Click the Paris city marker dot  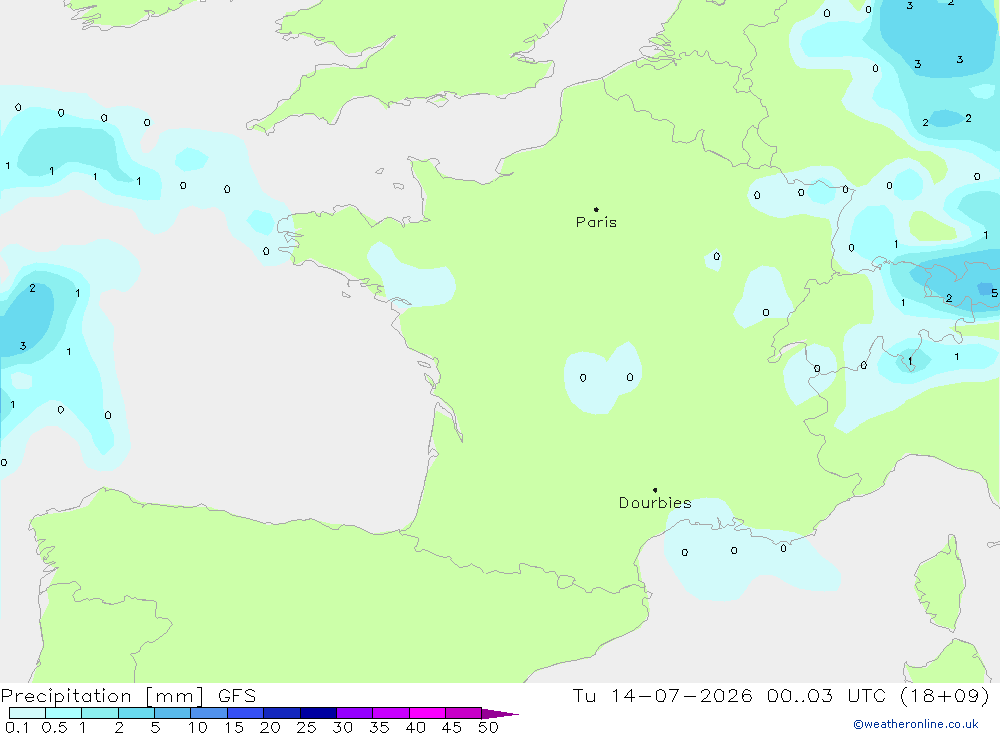click(596, 209)
